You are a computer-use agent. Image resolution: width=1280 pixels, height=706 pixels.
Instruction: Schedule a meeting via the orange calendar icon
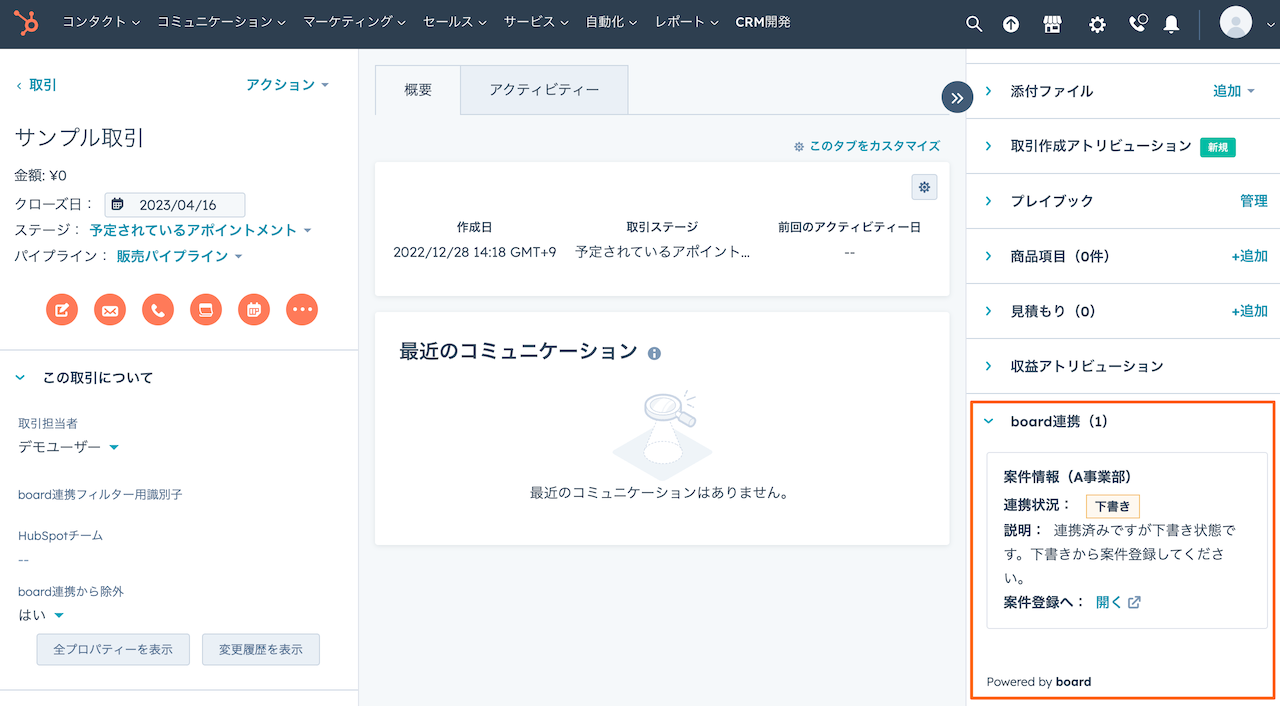click(253, 309)
